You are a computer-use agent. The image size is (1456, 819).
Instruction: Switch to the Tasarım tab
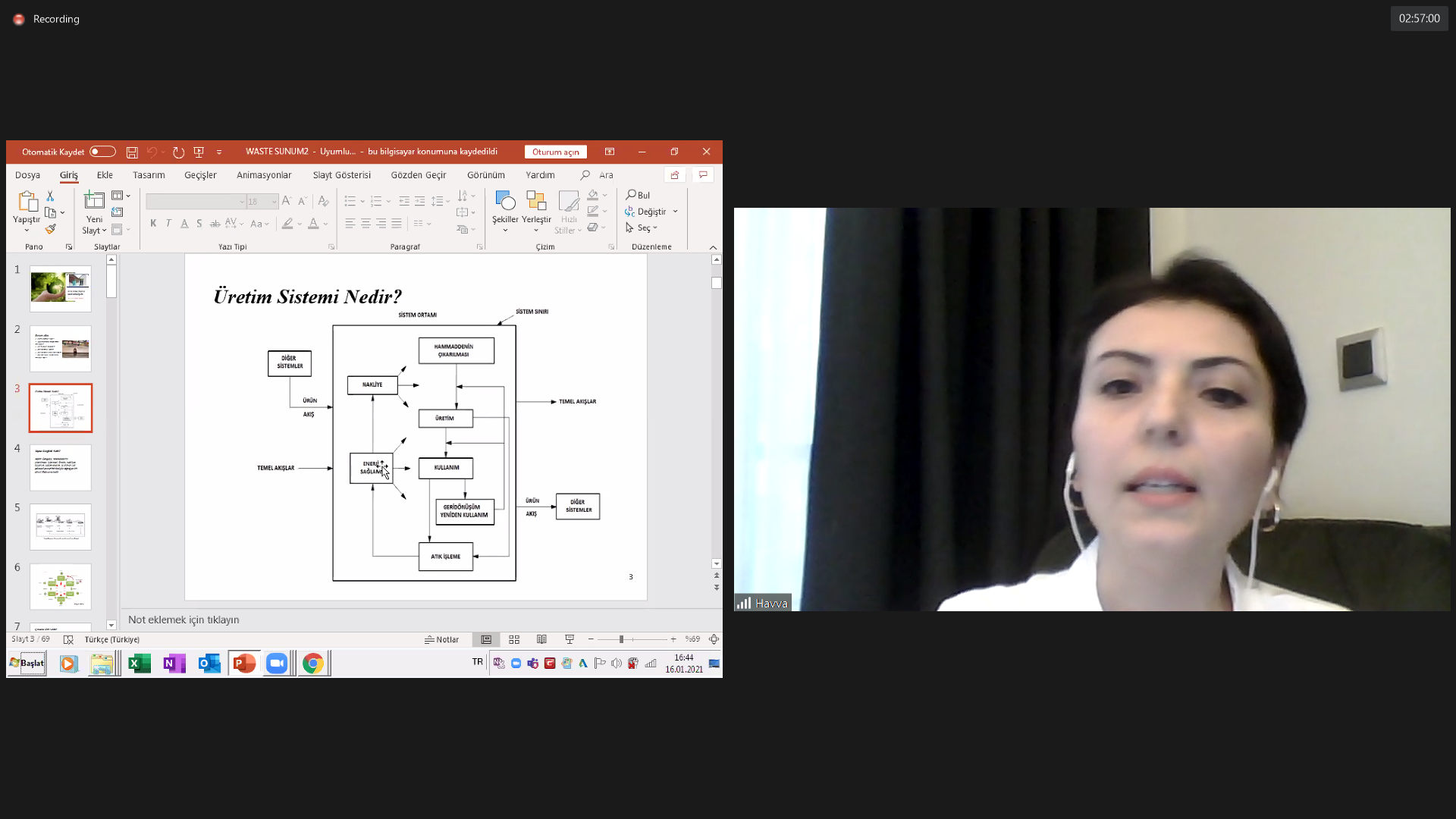(x=149, y=175)
